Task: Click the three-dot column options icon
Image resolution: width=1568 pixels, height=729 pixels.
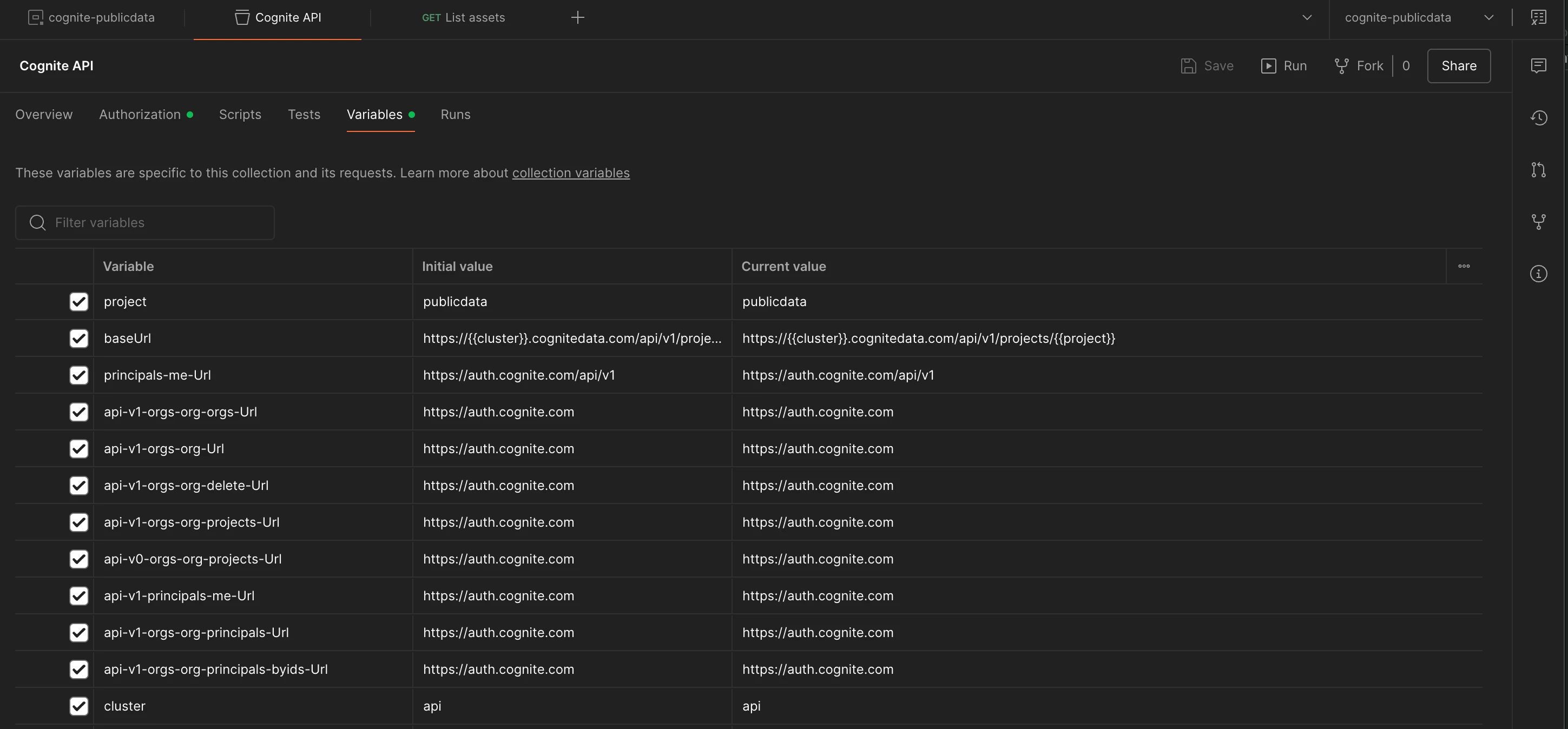Action: click(x=1464, y=266)
